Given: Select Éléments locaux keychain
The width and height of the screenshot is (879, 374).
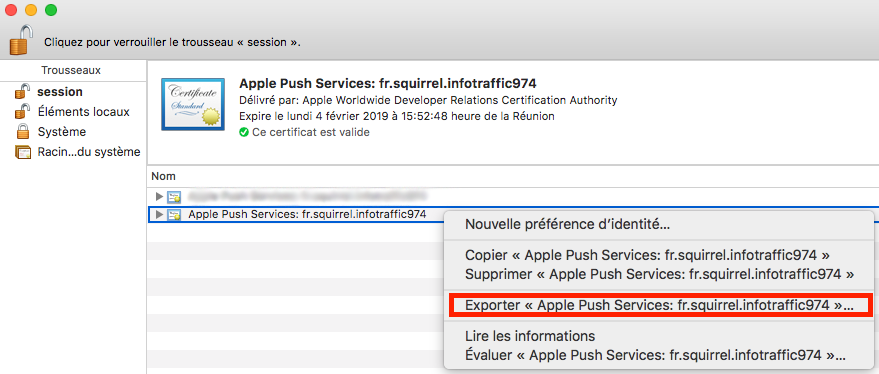Looking at the screenshot, I should [x=84, y=112].
